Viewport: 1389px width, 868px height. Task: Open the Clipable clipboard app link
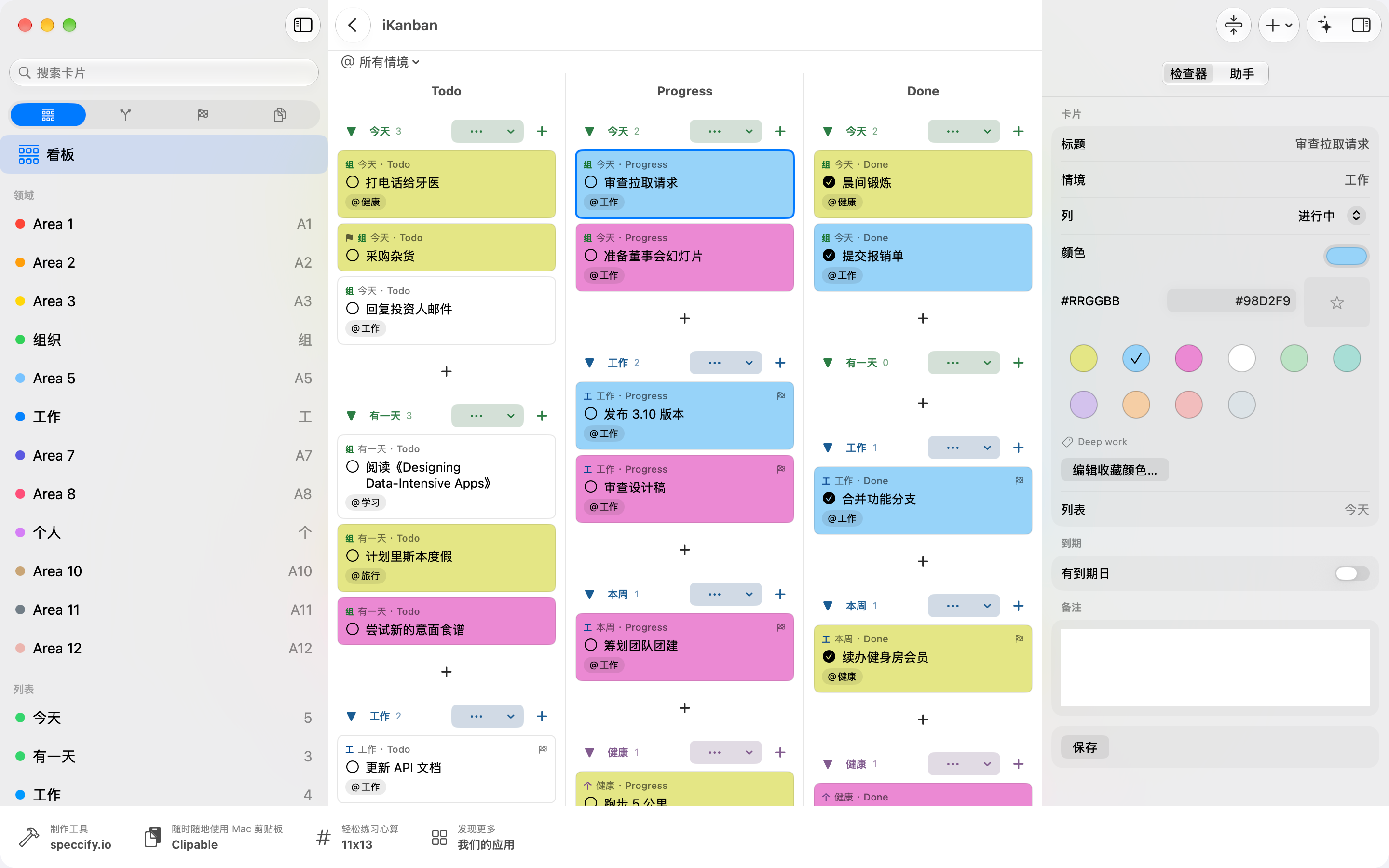213,837
